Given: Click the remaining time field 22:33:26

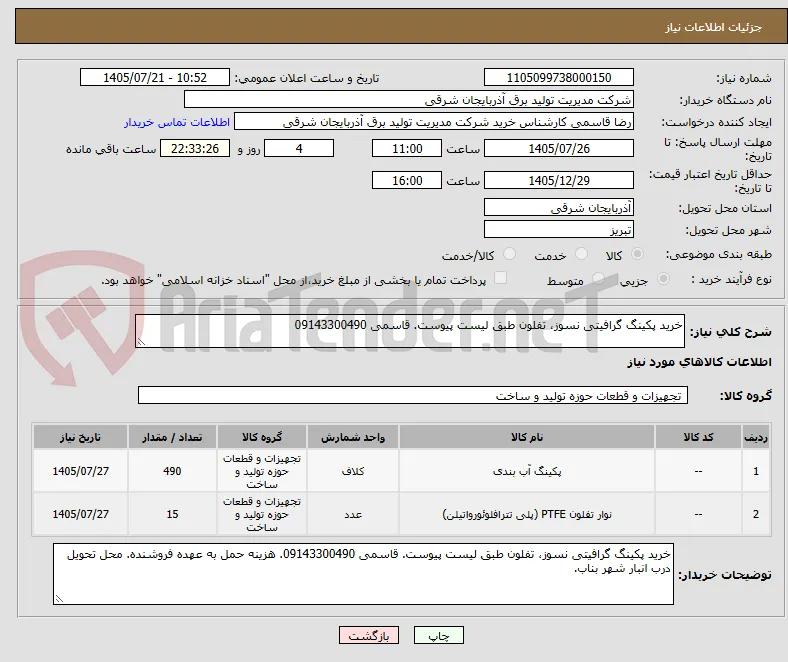Looking at the screenshot, I should (195, 148).
